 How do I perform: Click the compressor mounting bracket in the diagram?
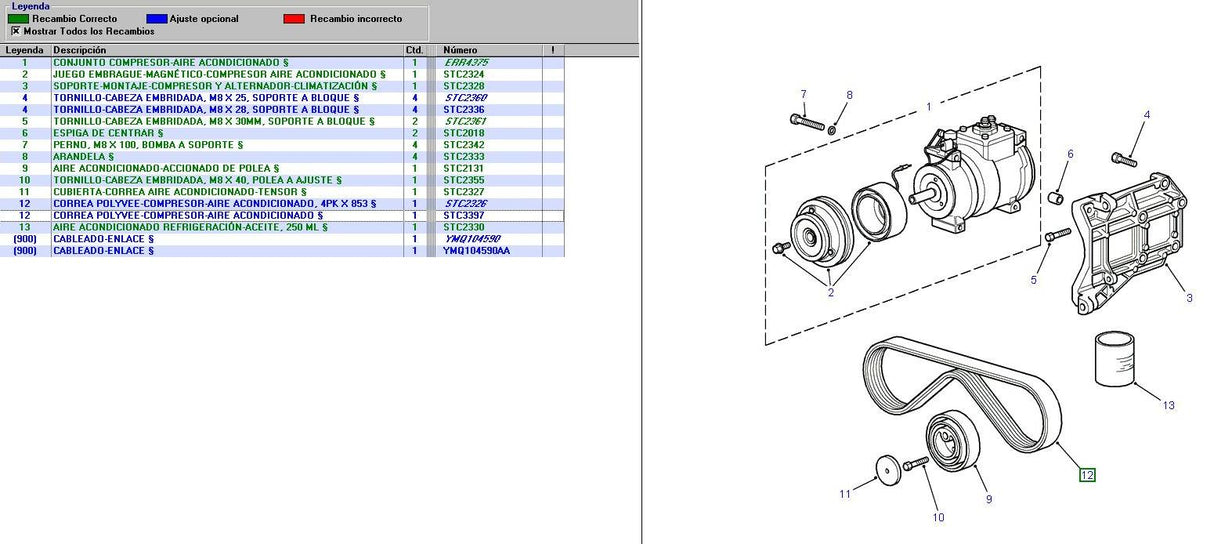(x=1128, y=254)
